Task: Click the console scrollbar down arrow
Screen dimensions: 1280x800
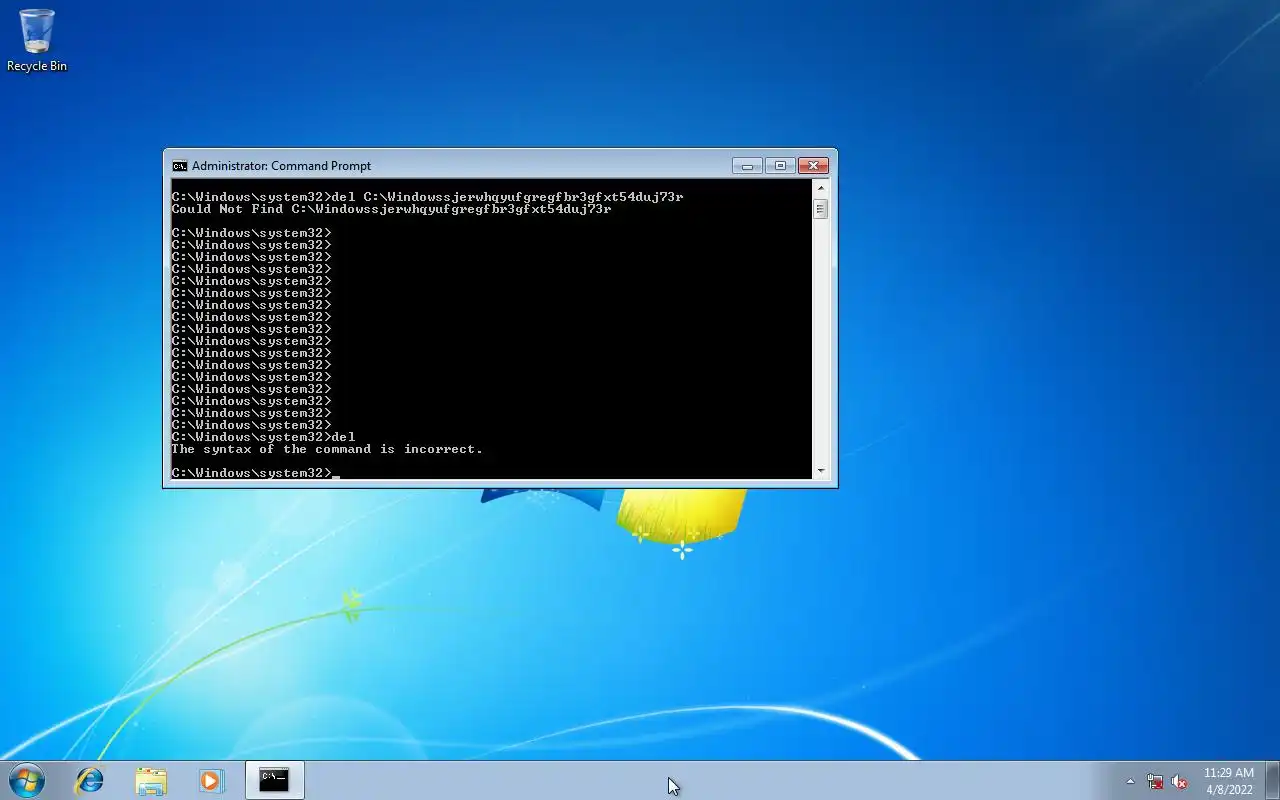Action: tap(821, 471)
